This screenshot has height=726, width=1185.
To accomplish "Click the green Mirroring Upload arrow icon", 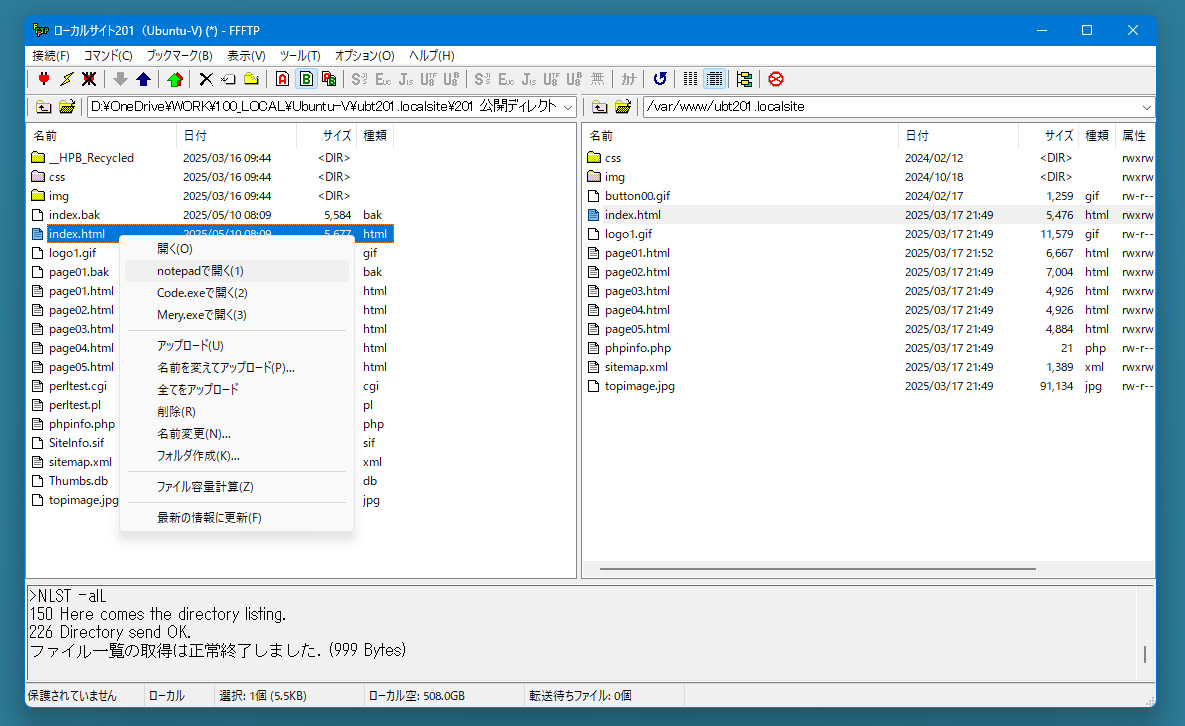I will (175, 79).
